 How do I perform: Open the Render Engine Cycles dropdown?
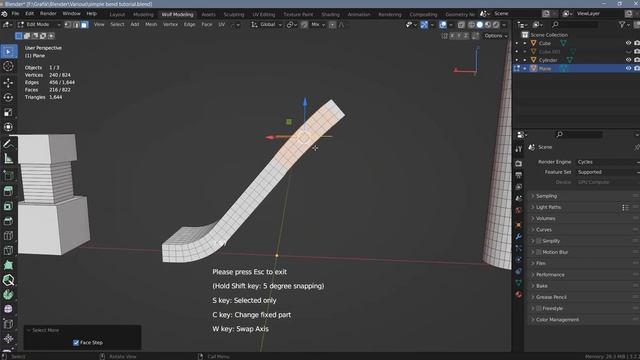(x=608, y=162)
